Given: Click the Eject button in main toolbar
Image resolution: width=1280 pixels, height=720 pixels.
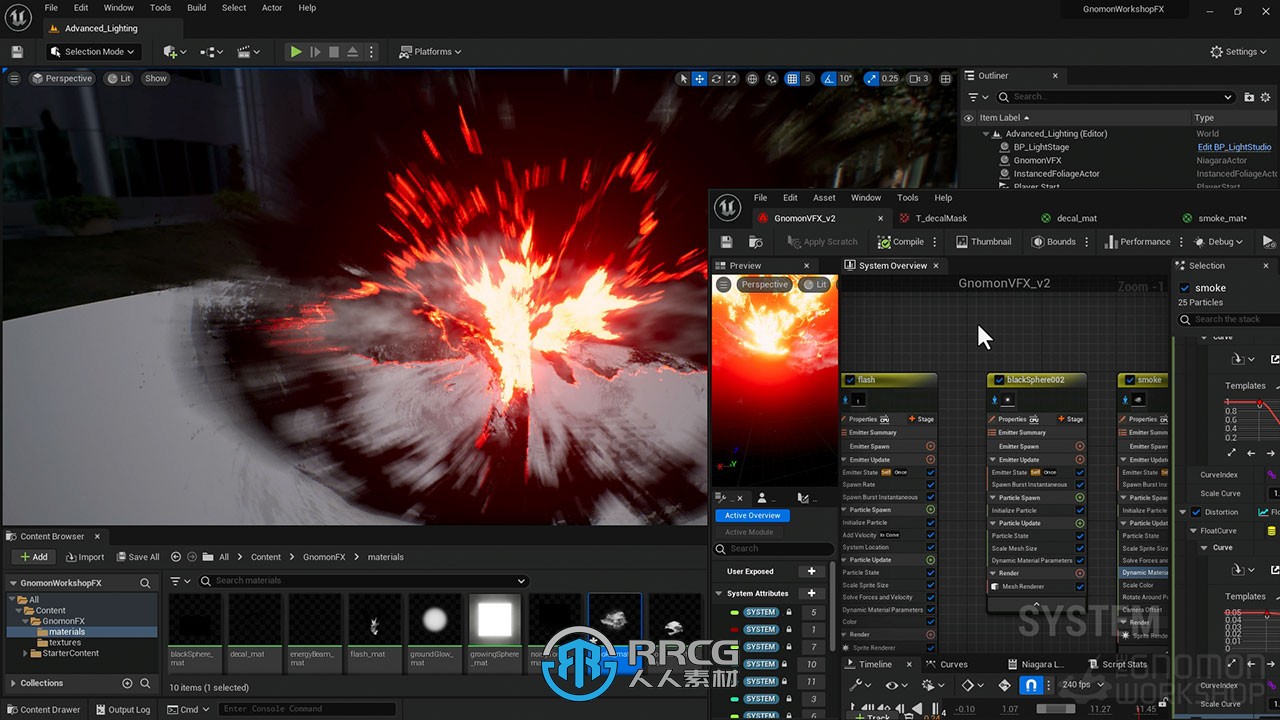Looking at the screenshot, I should [x=353, y=52].
